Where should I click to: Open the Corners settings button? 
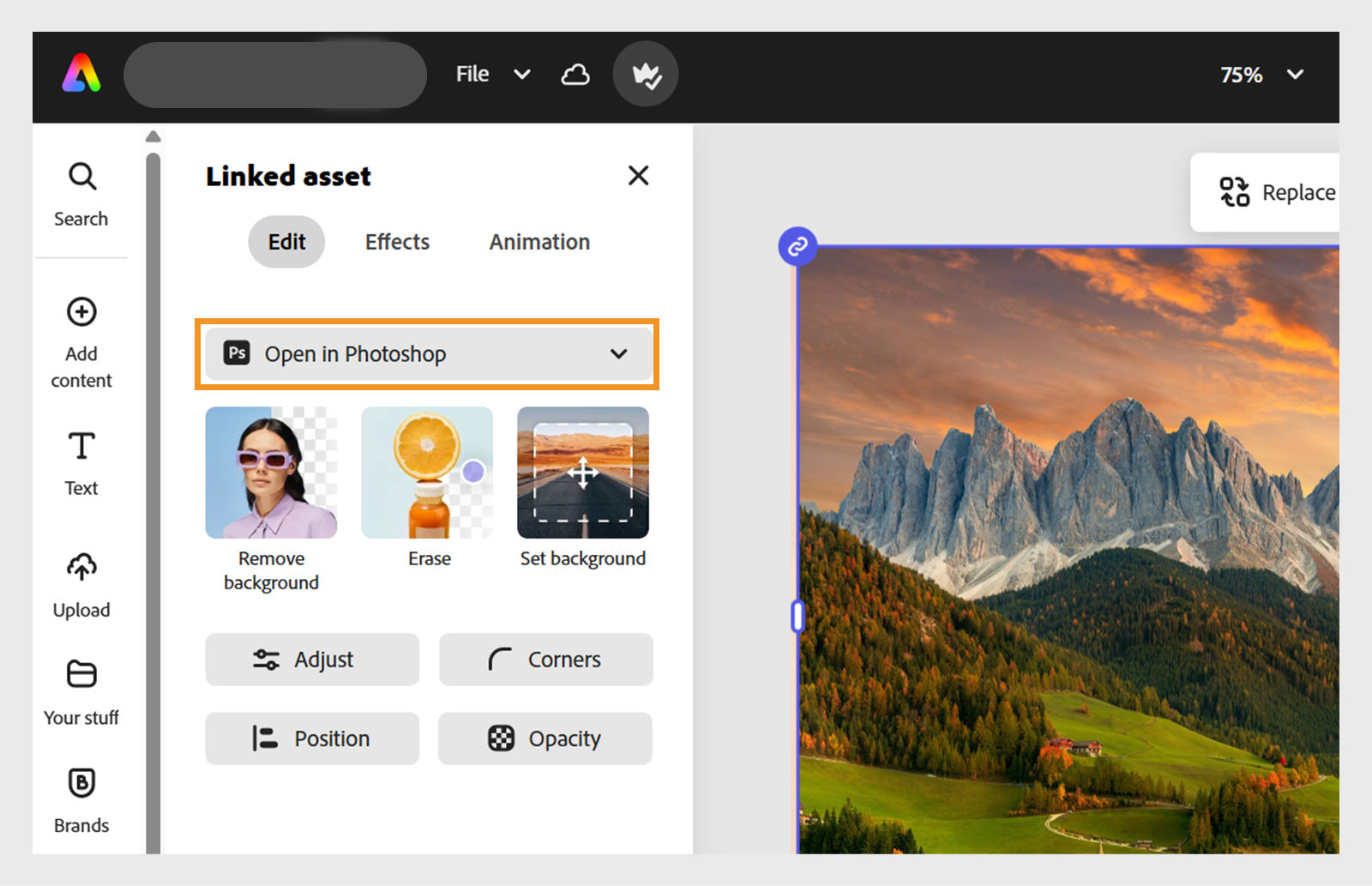coord(546,660)
